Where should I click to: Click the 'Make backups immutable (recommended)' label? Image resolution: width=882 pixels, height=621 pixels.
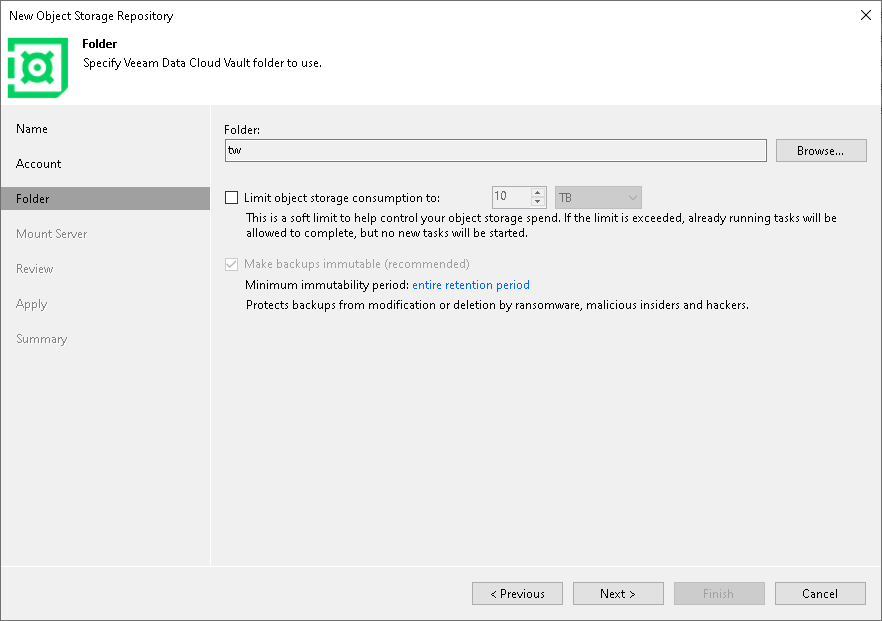point(357,264)
